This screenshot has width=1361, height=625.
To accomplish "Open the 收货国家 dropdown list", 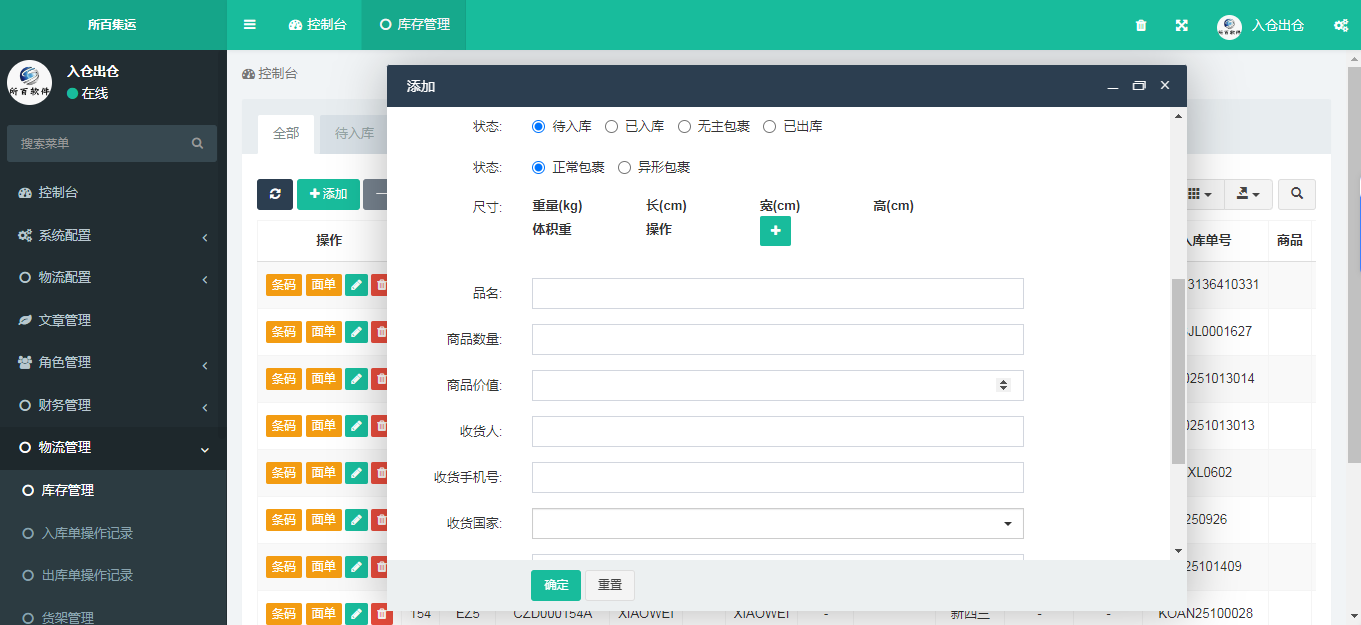I will click(x=777, y=524).
